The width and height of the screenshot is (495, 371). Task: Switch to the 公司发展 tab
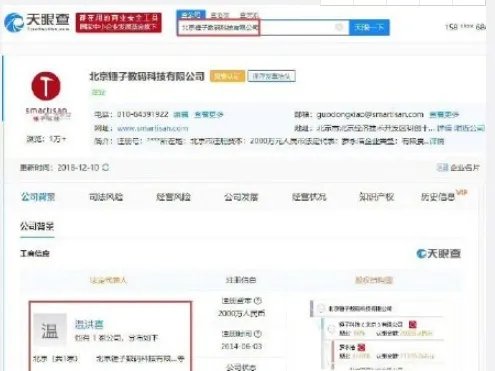point(241,197)
